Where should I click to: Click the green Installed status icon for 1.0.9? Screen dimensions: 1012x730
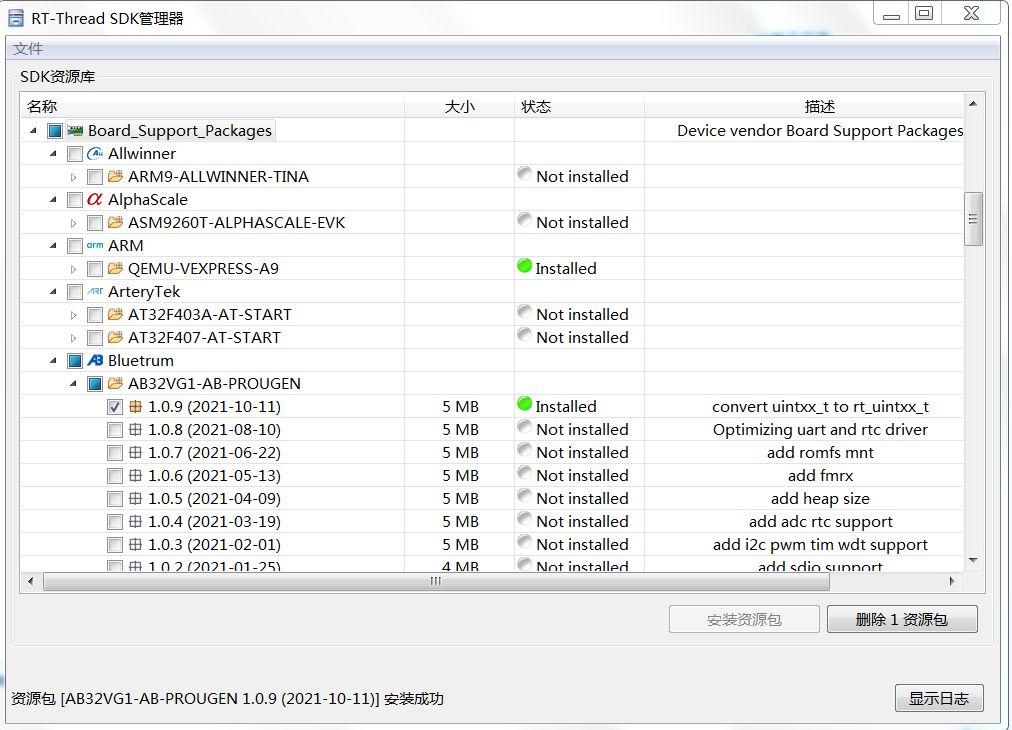[x=525, y=404]
